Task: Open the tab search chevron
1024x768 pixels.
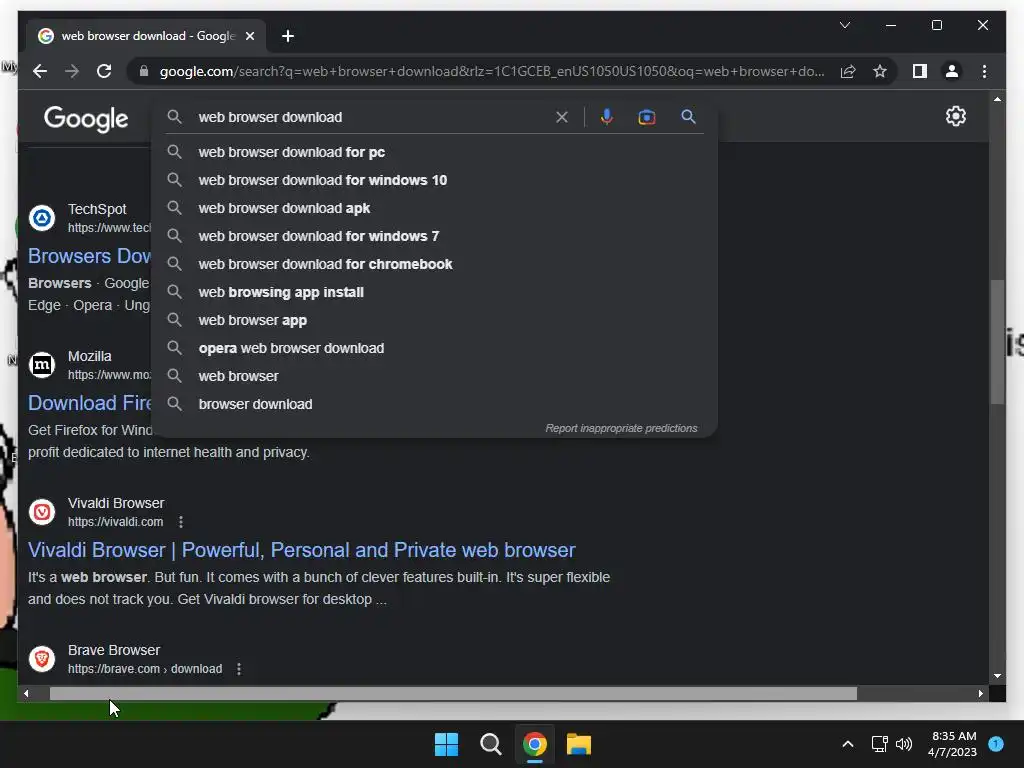Action: click(x=844, y=25)
